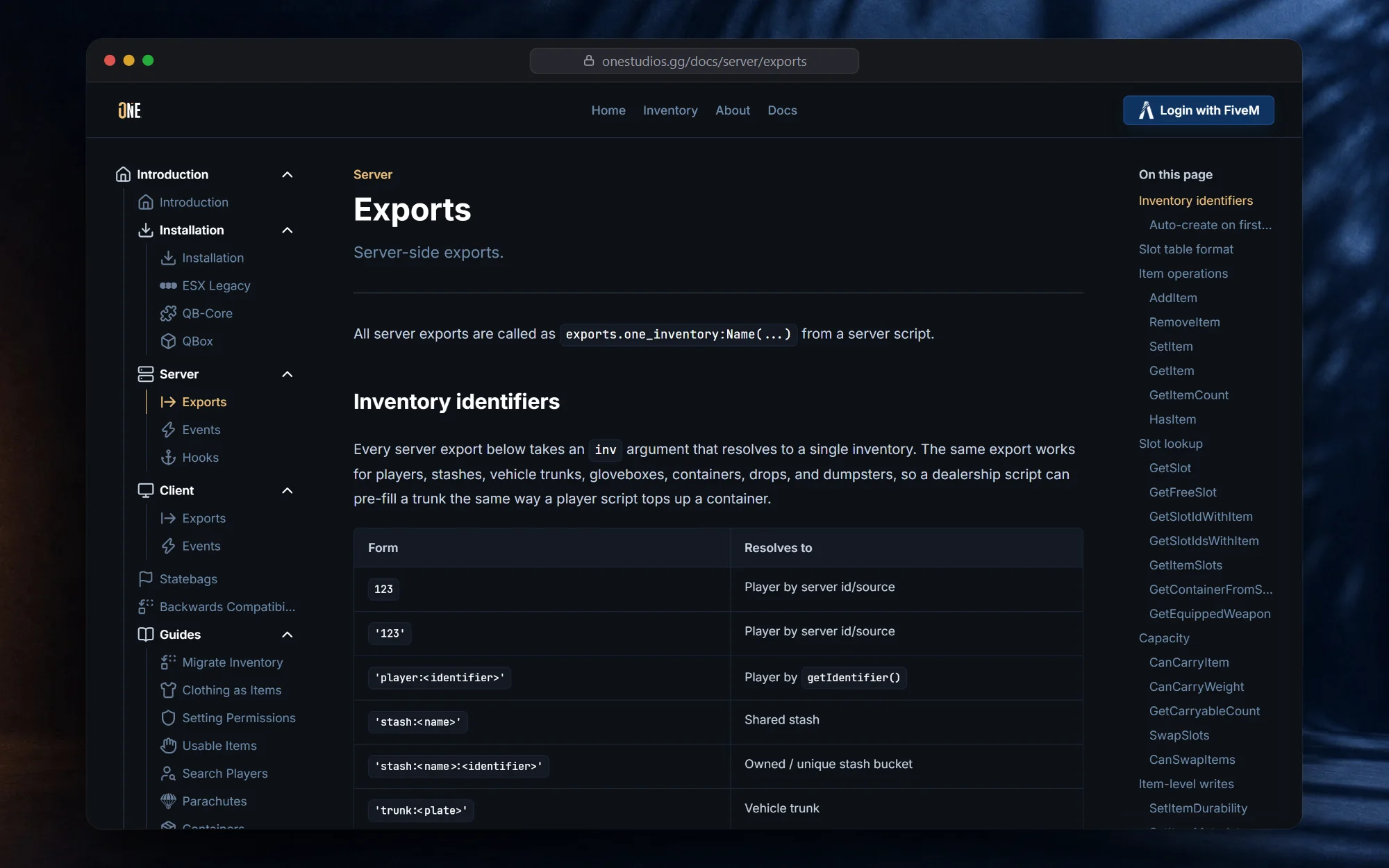The image size is (1389, 868).
Task: Collapse the Installation section chevron
Action: tap(288, 230)
